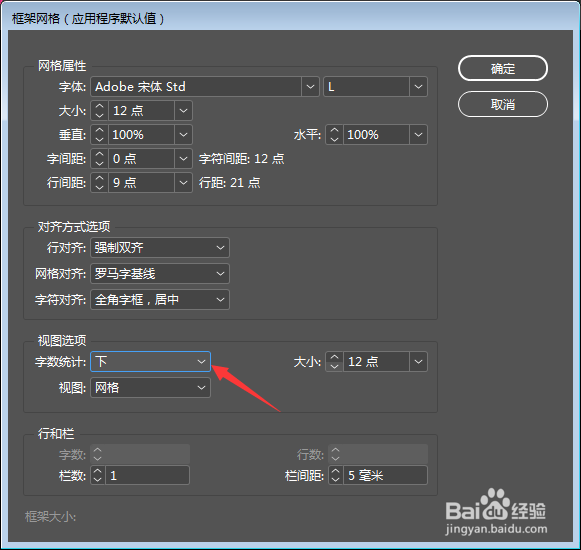Click the 垂直 100% stepper arrows
Viewport: 581px width, 550px height.
point(99,135)
